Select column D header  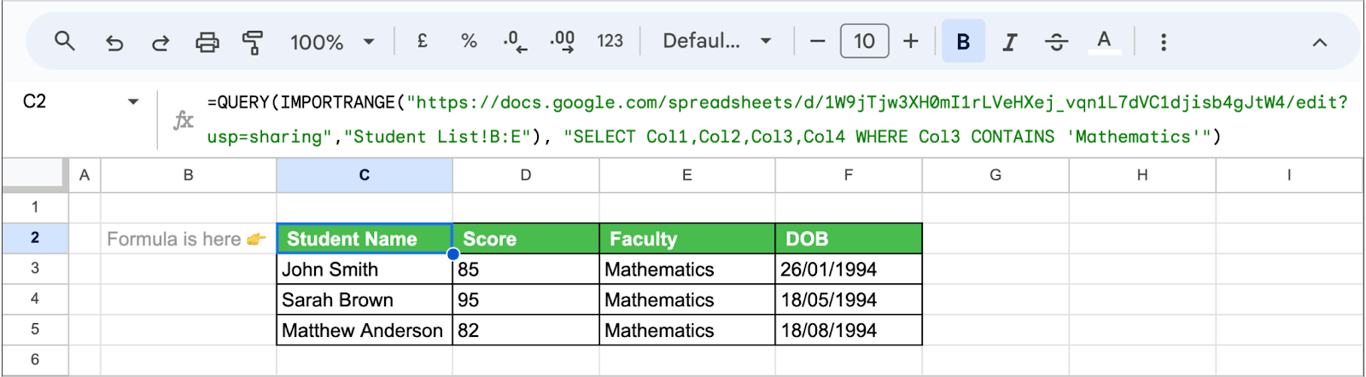(526, 175)
